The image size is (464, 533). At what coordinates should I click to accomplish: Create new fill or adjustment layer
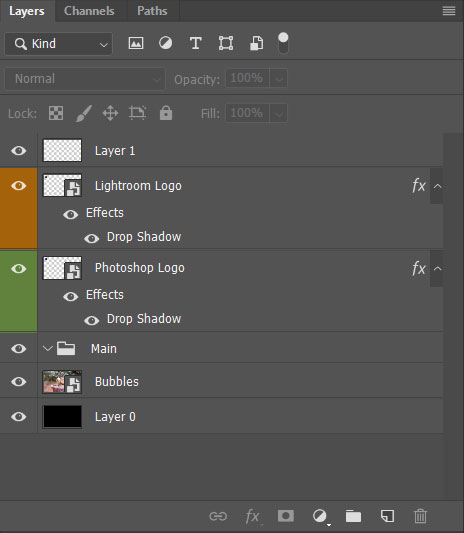point(320,517)
